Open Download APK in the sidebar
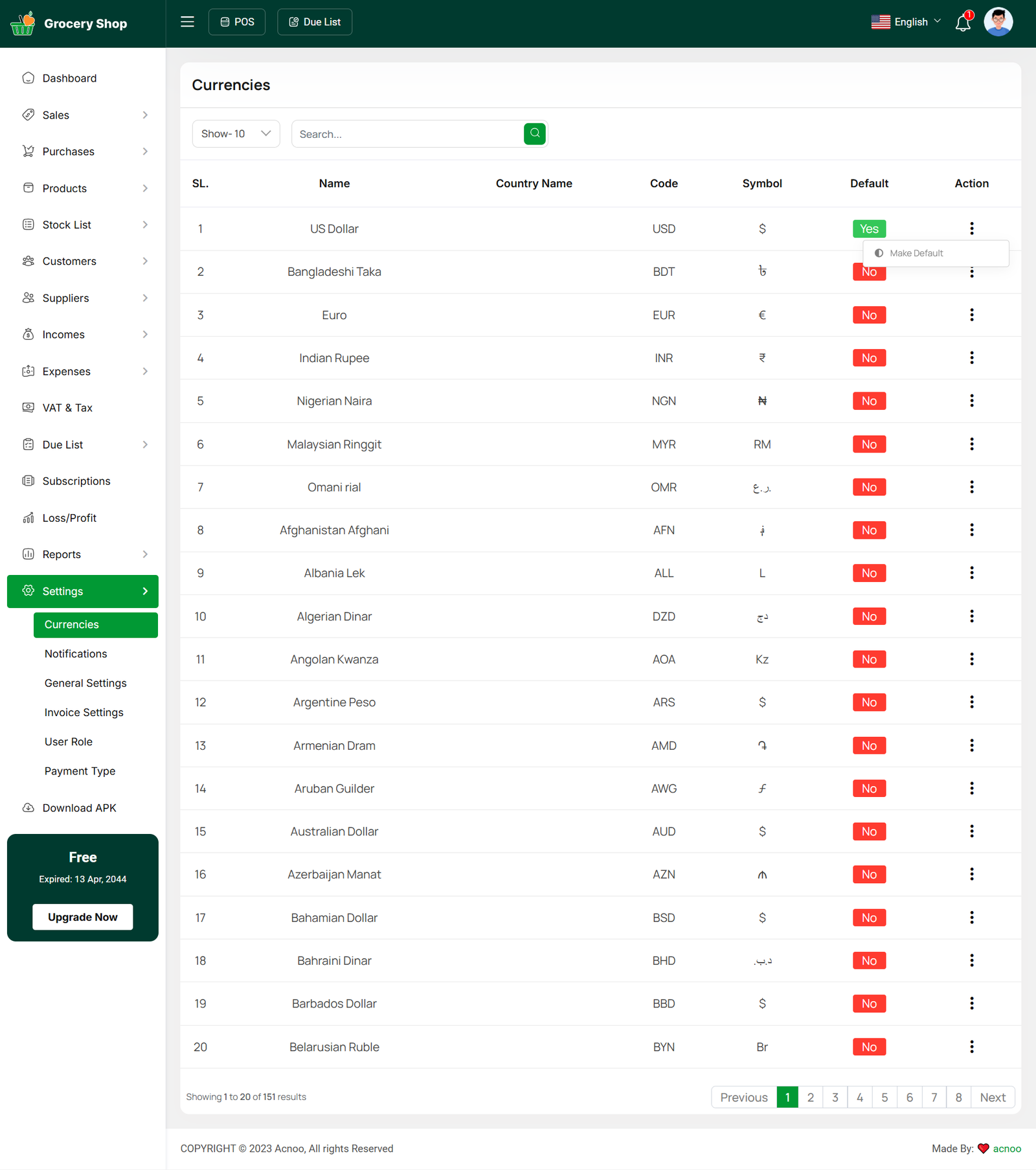The width and height of the screenshot is (1036, 1170). pos(79,808)
